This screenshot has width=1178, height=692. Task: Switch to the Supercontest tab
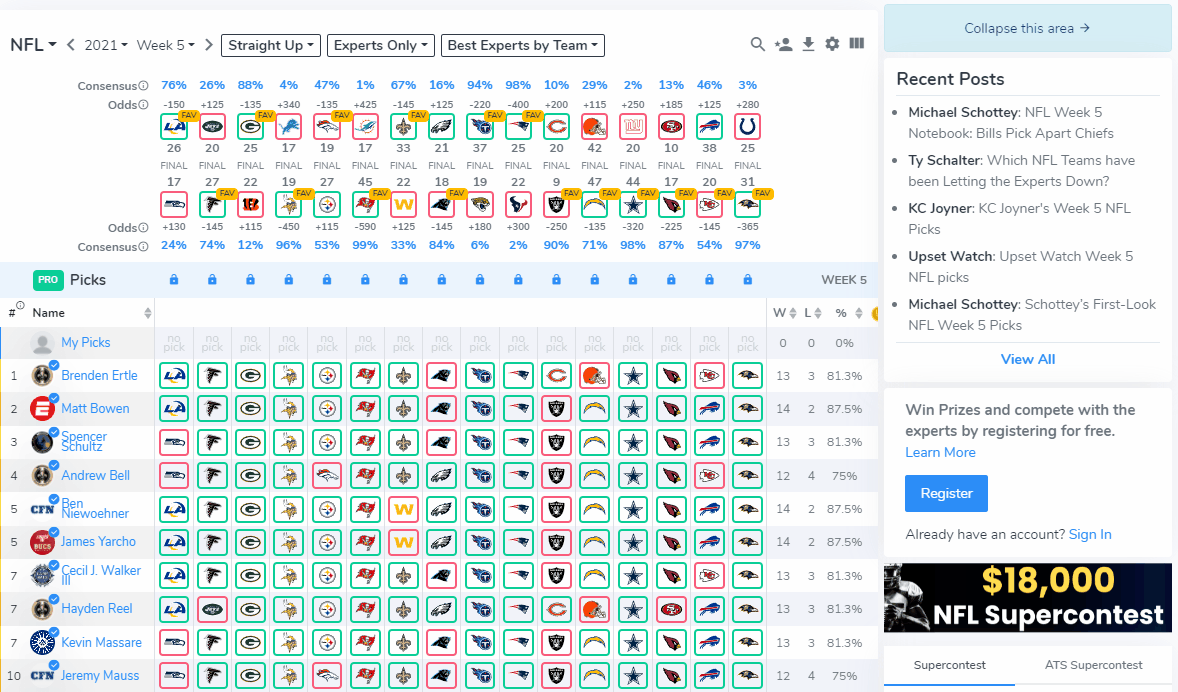point(950,666)
